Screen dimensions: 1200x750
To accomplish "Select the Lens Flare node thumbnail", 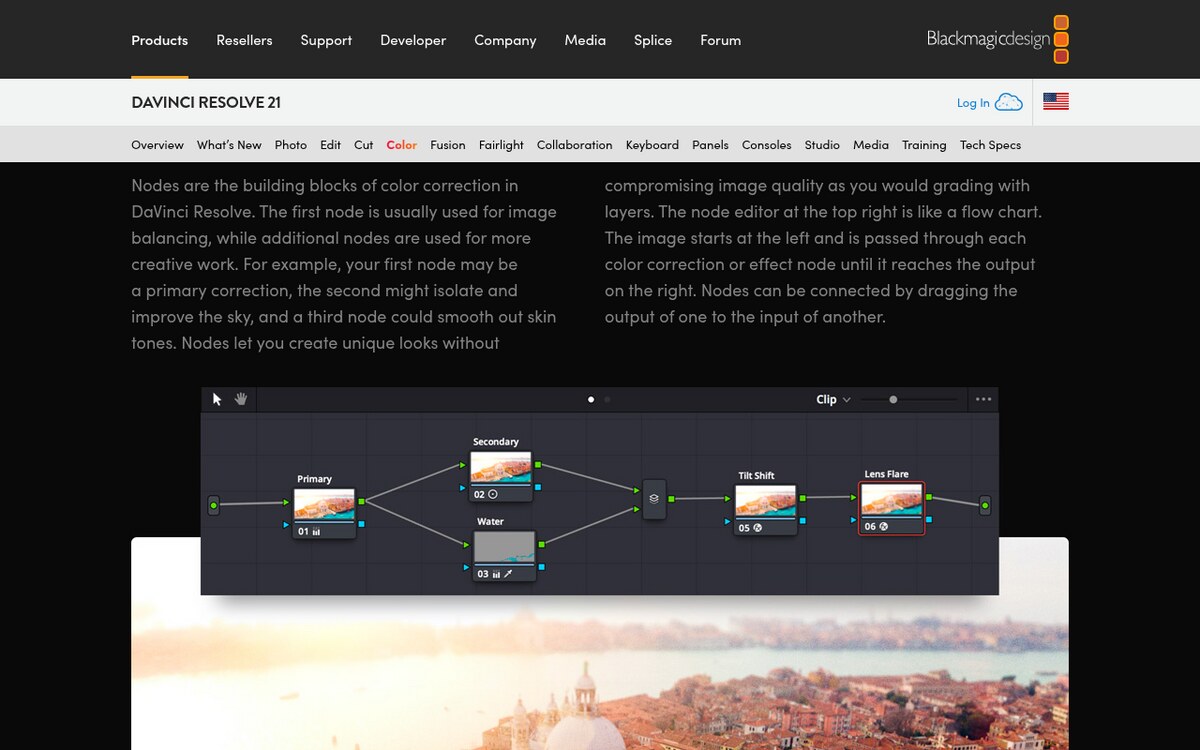I will coord(891,500).
